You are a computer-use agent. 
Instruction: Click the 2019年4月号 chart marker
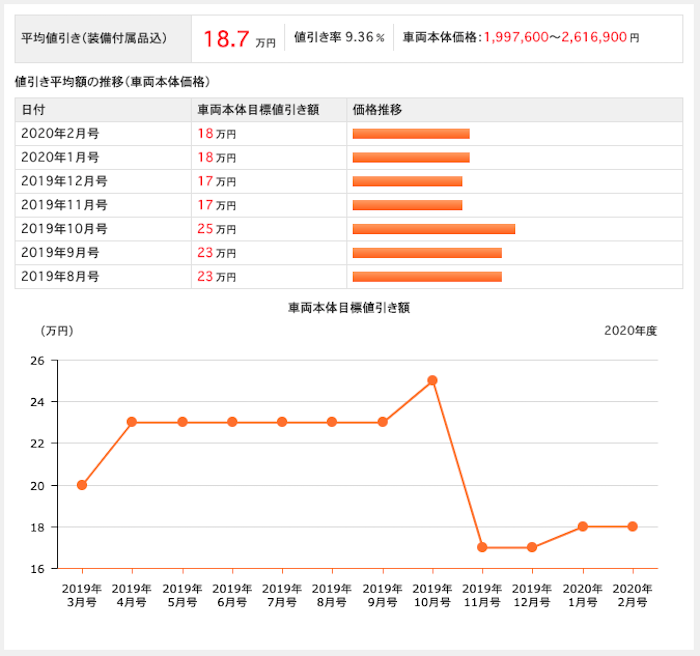tap(132, 422)
